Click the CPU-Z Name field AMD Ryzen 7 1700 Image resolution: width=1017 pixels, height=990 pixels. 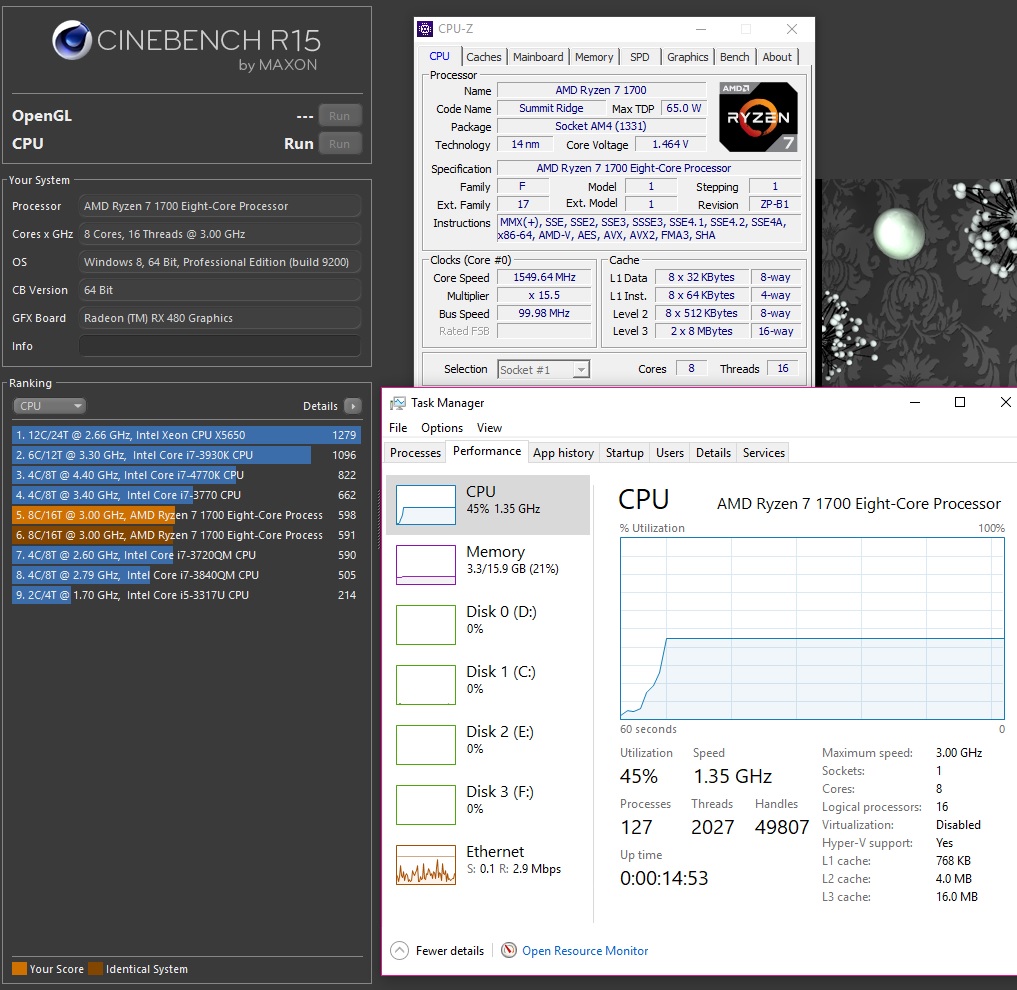[x=601, y=90]
